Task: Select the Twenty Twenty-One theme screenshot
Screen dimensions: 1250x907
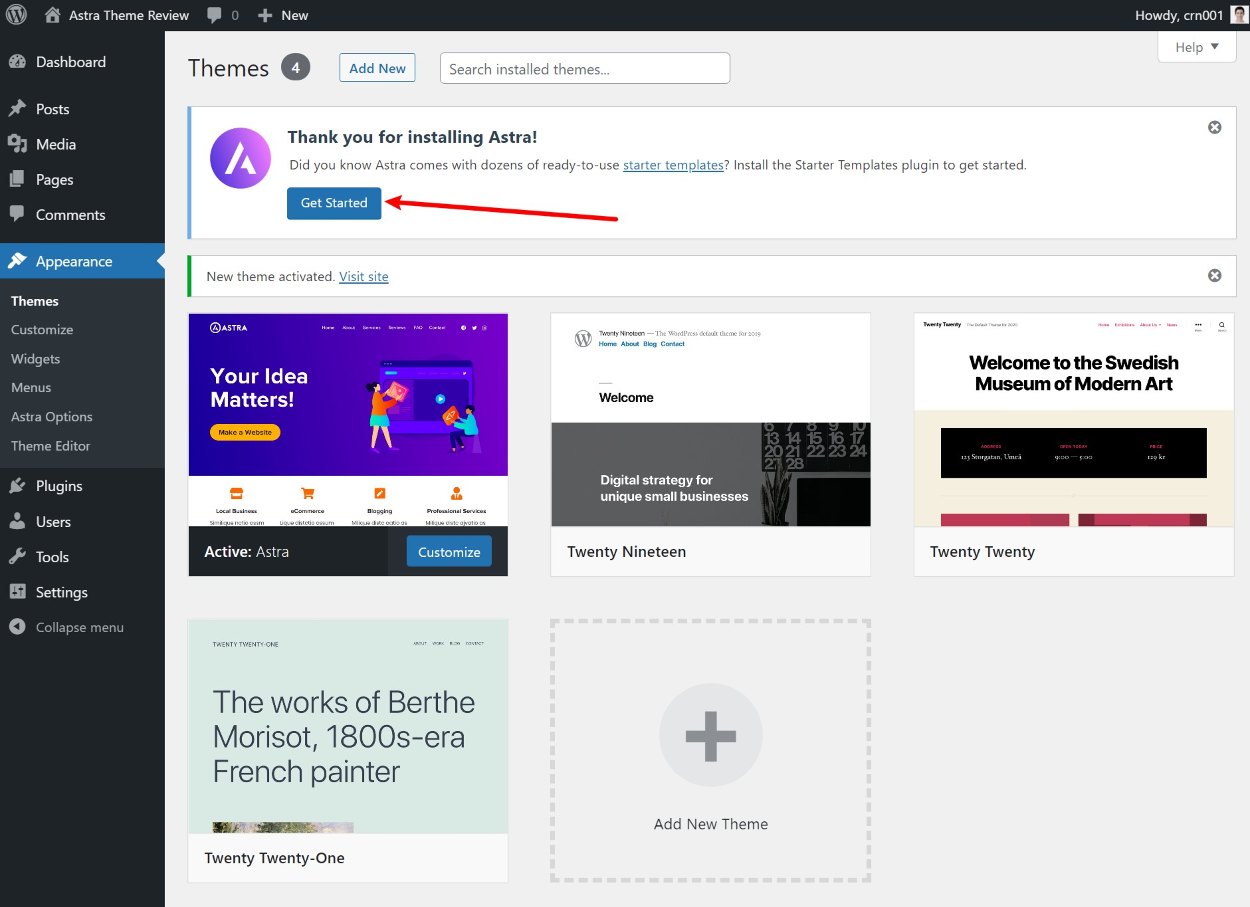Action: 348,727
